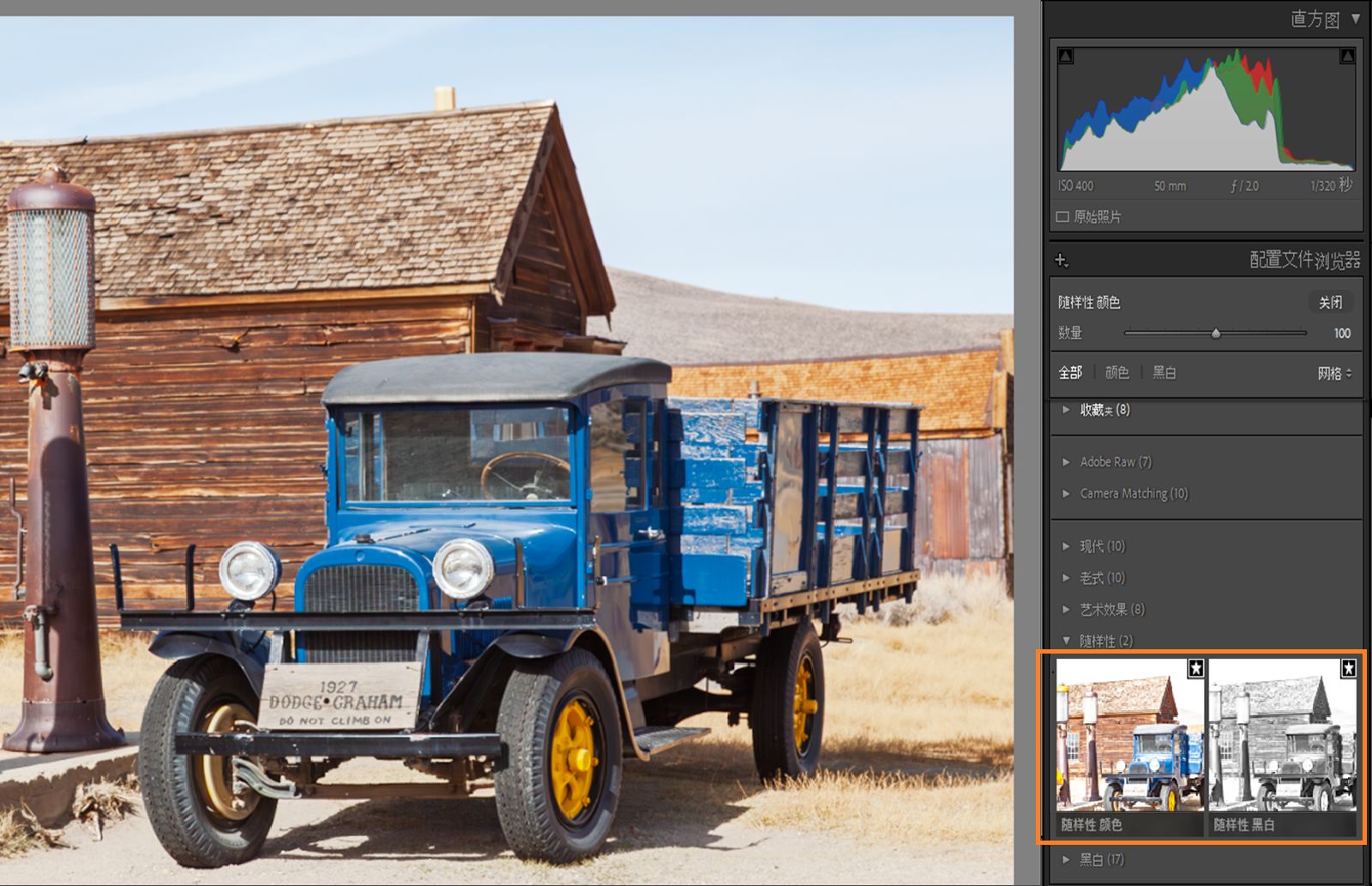
Task: Toggle the shadow clipping indicator in histogram
Action: (x=1065, y=56)
